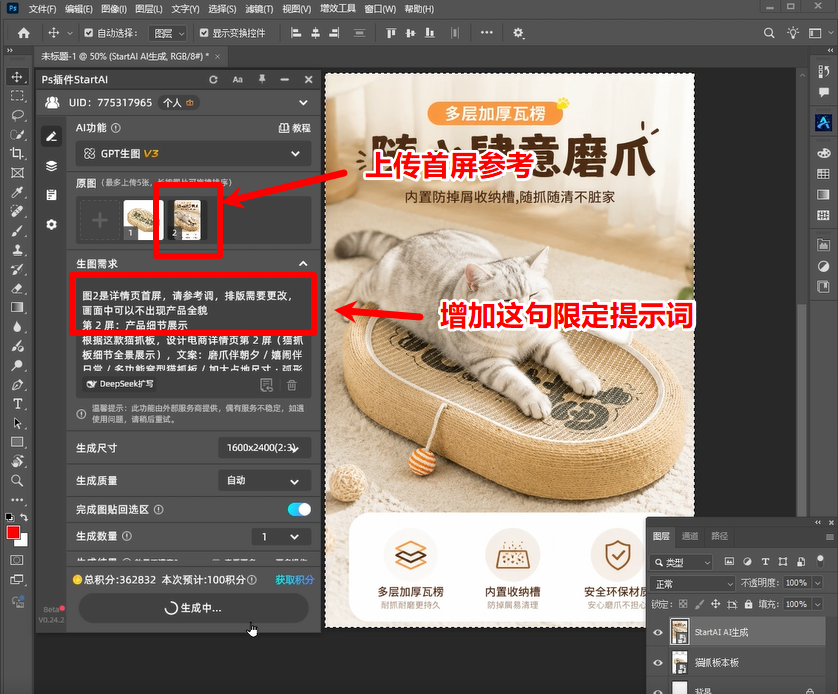Viewport: 838px width, 694px height.
Task: Select the Zoom tool in toolbar
Action: click(17, 480)
